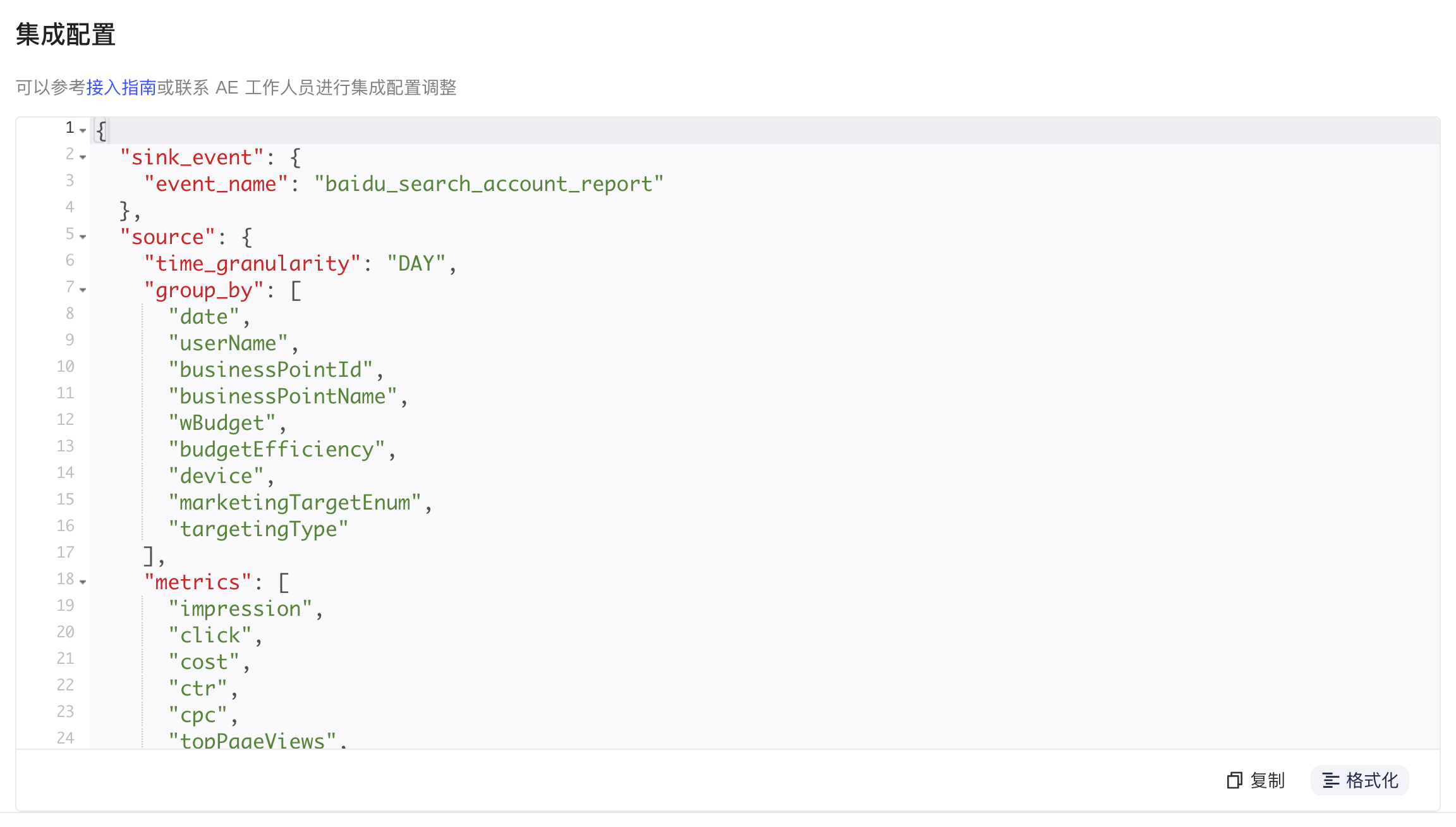This screenshot has height=827, width=1456.
Task: Collapse the metrics array fold arrow on line 18
Action: tap(83, 582)
